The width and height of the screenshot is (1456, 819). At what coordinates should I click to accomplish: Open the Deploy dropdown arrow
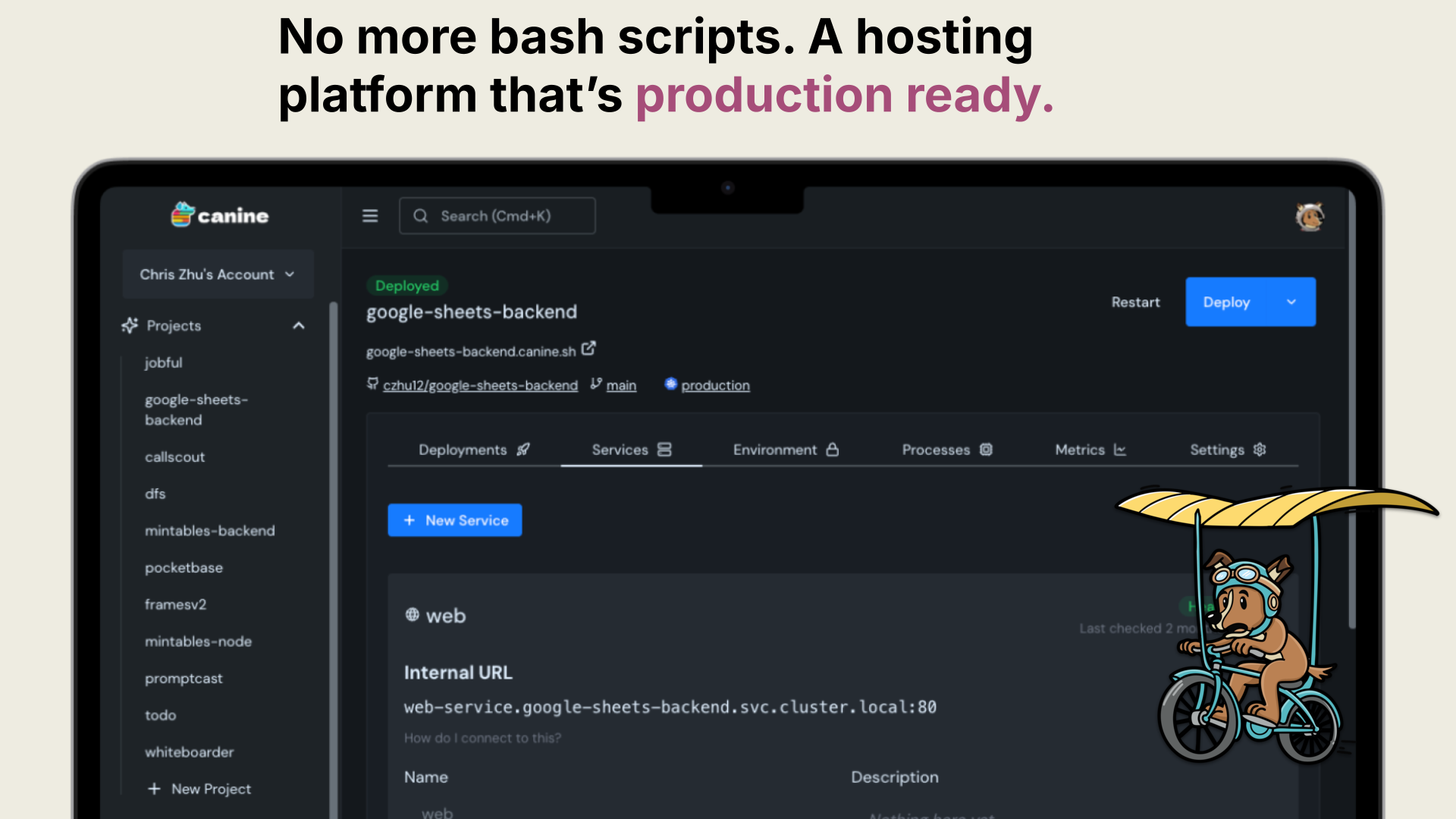click(x=1291, y=302)
